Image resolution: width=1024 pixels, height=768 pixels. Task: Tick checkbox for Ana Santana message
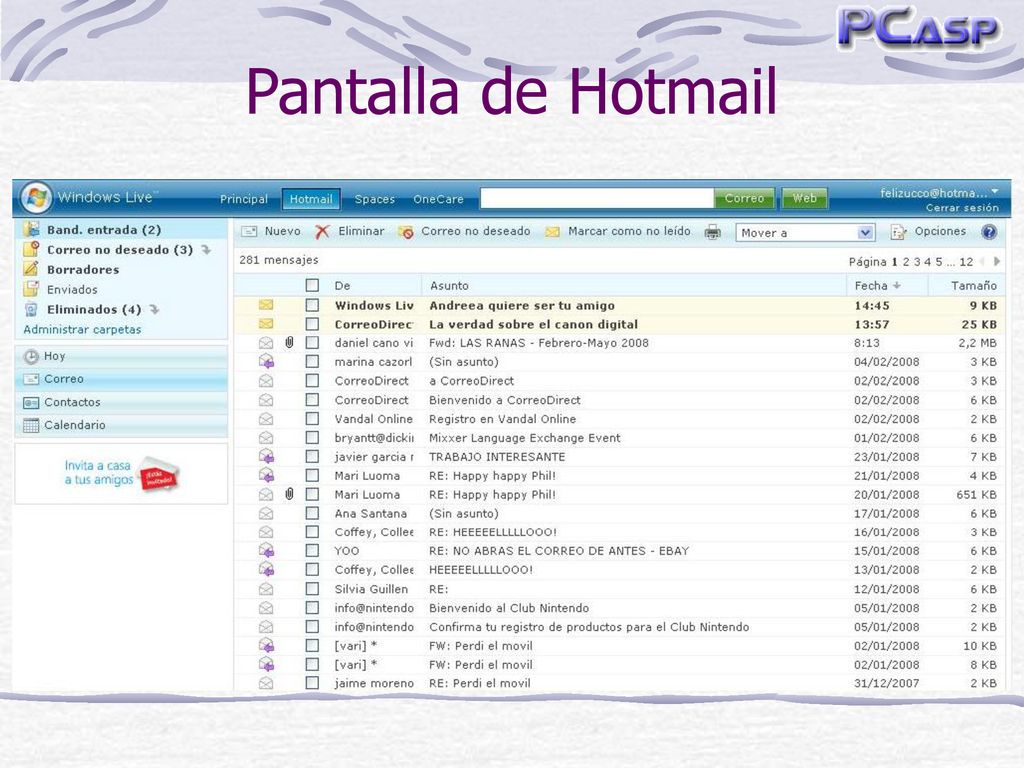tap(312, 513)
